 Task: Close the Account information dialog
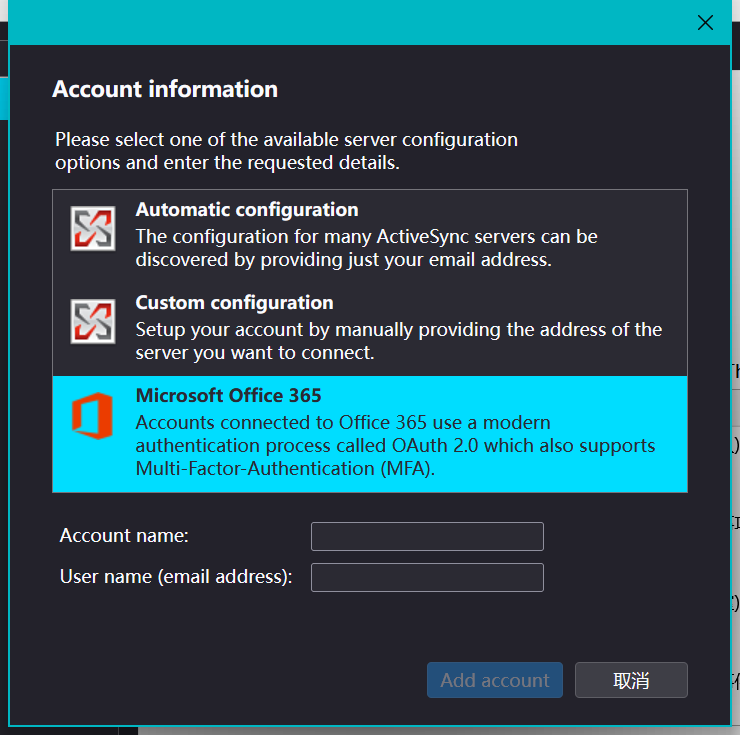pos(705,22)
